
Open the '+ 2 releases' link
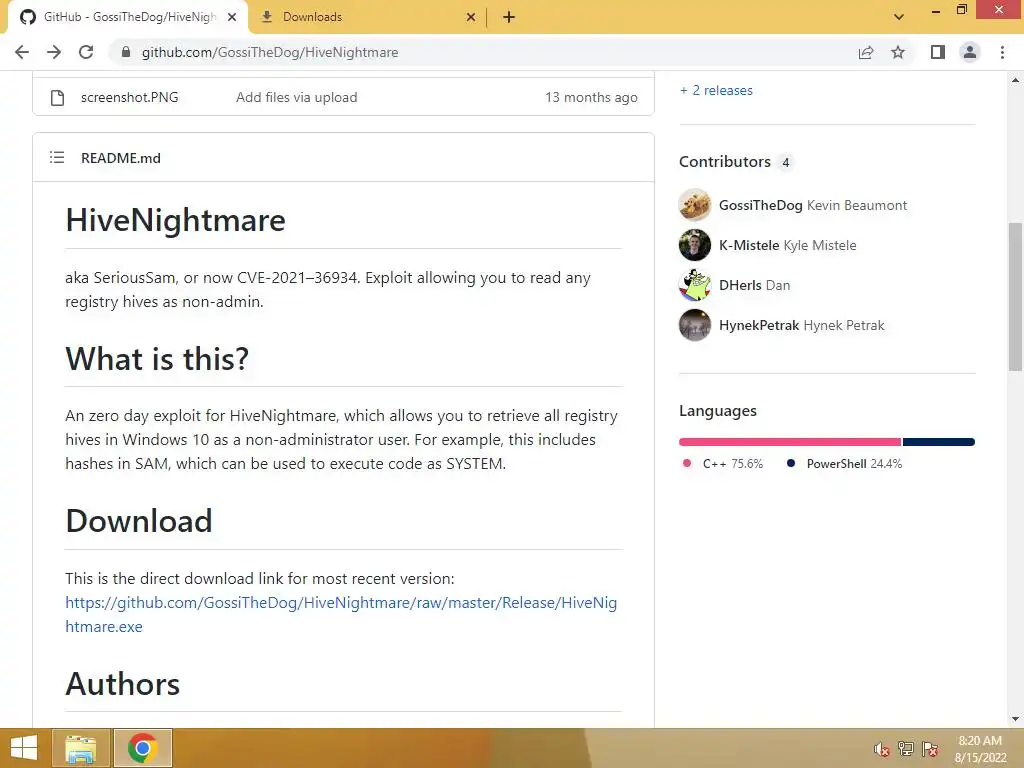pyautogui.click(x=716, y=90)
